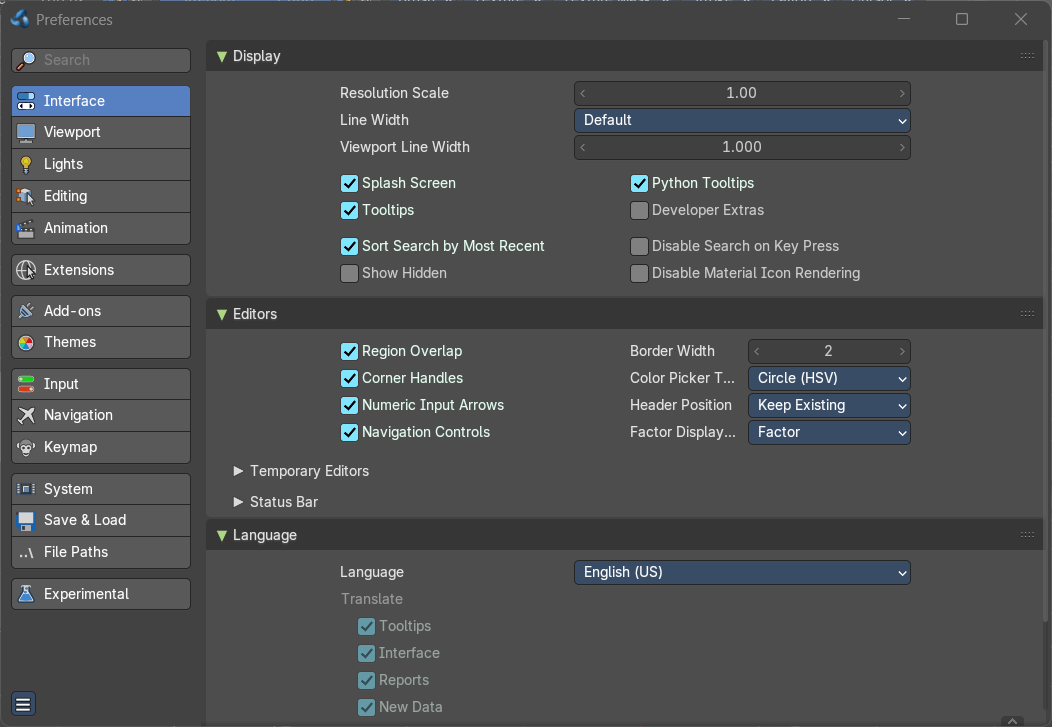Disable the Splash Screen checkbox
The height and width of the screenshot is (727, 1052).
click(x=350, y=183)
